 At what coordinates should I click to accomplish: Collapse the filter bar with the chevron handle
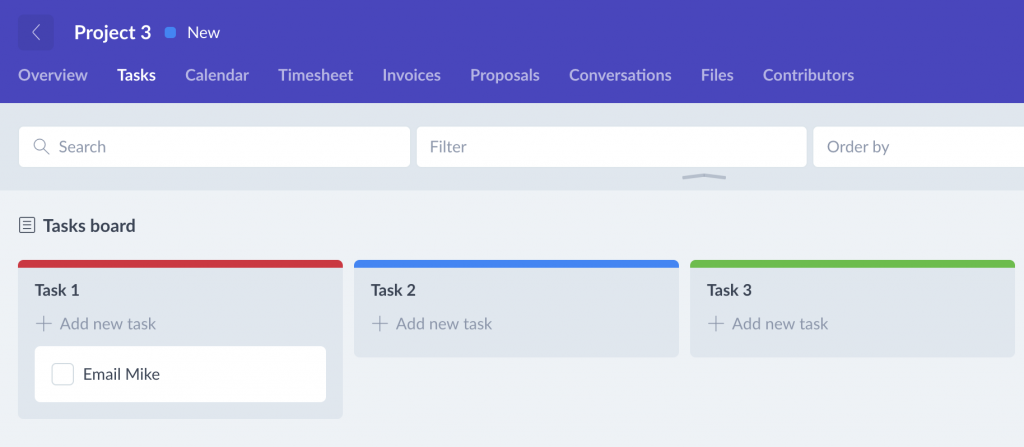[x=704, y=176]
